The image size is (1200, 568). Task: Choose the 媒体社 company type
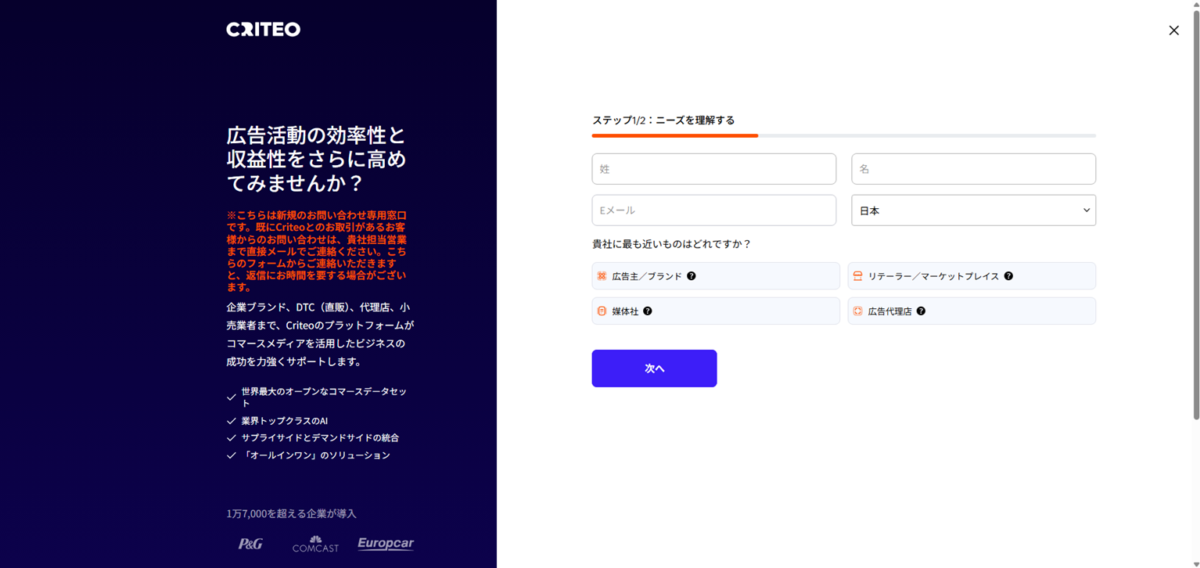[716, 311]
